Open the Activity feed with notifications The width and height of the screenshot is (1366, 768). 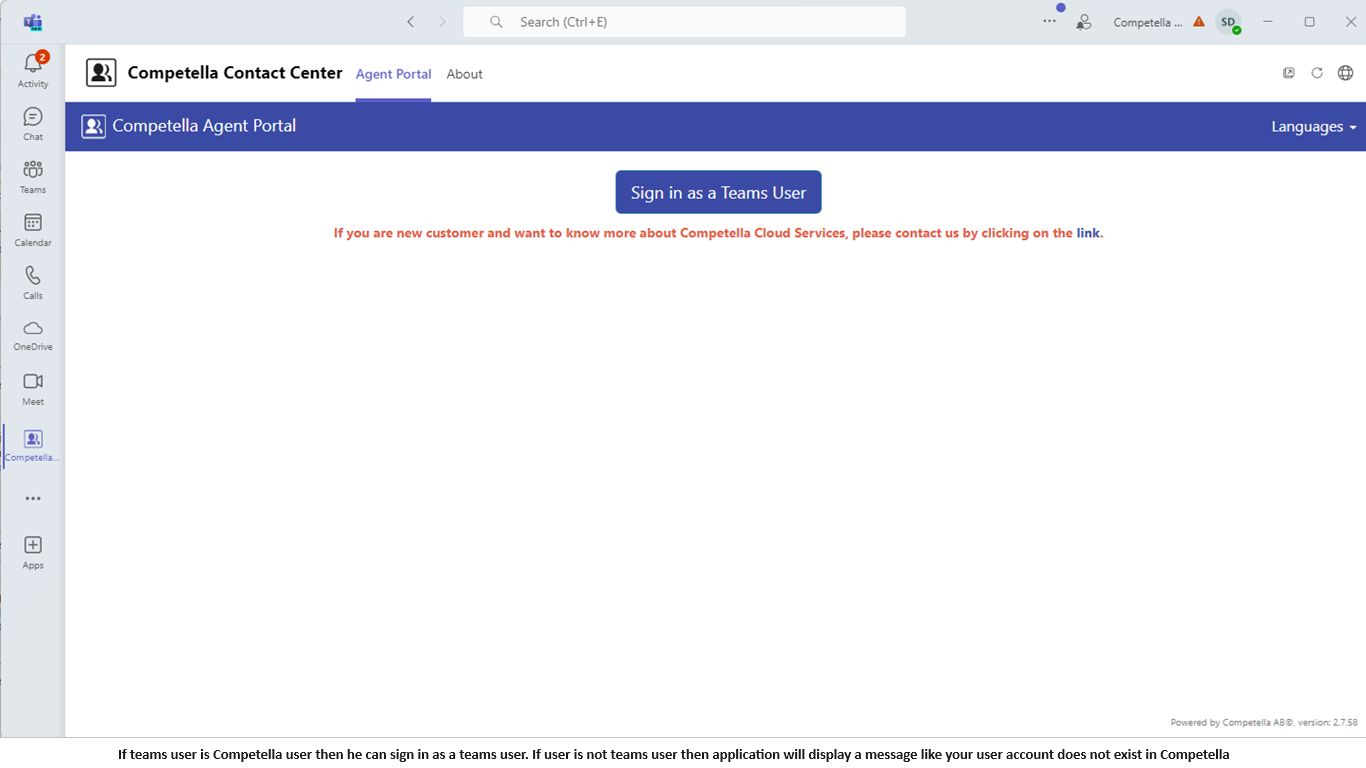point(33,70)
